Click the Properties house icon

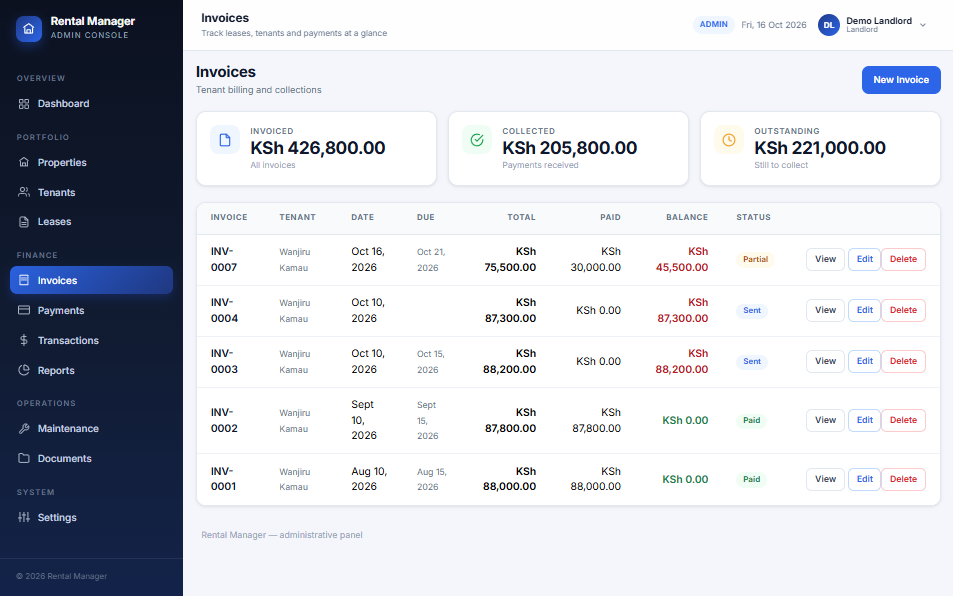(24, 162)
